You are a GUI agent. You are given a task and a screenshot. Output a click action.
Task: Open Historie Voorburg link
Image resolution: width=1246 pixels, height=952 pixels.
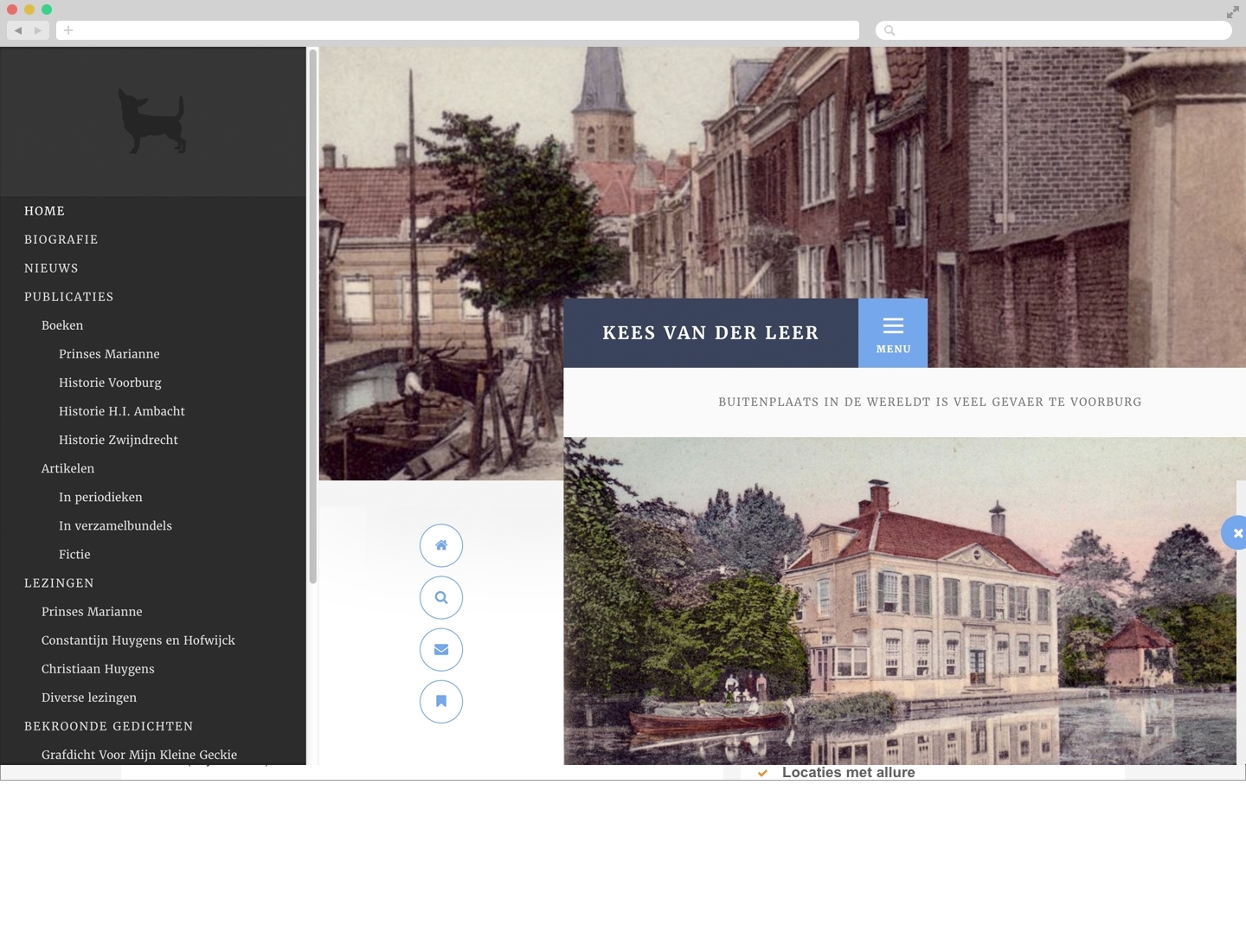pos(110,383)
